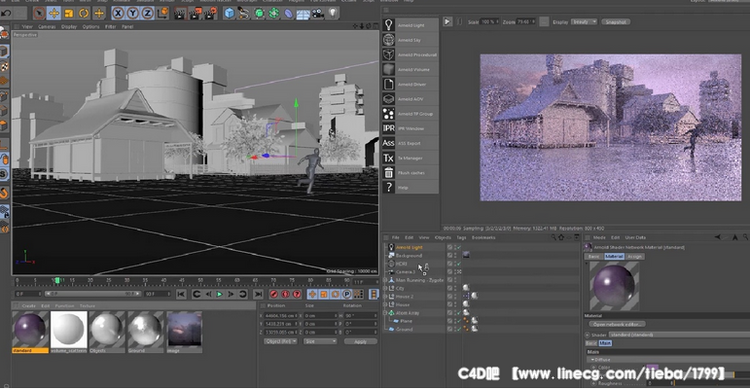Open the Size mode dropdown
Image resolution: width=750 pixels, height=390 pixels.
pyautogui.click(x=320, y=341)
